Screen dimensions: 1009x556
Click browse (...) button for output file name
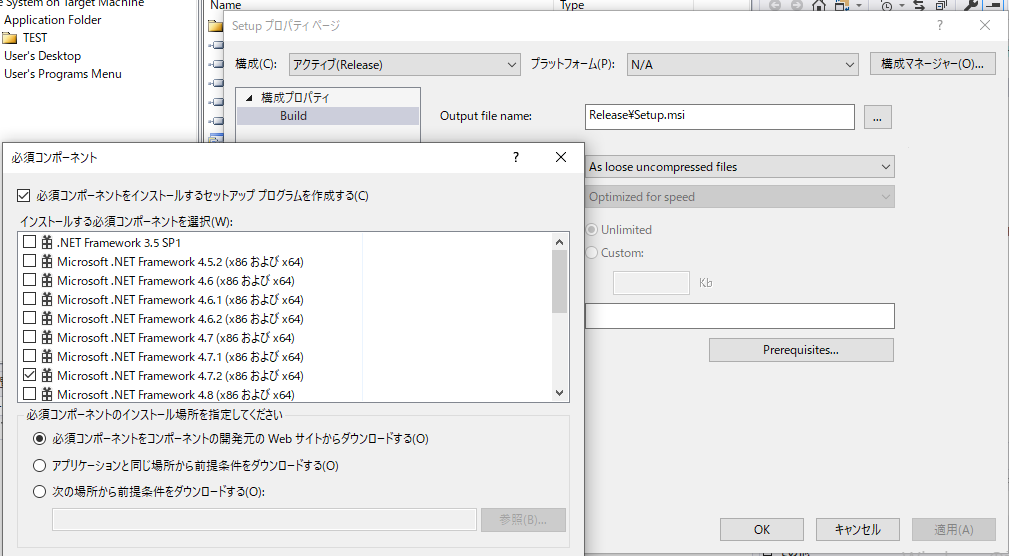[x=878, y=117]
